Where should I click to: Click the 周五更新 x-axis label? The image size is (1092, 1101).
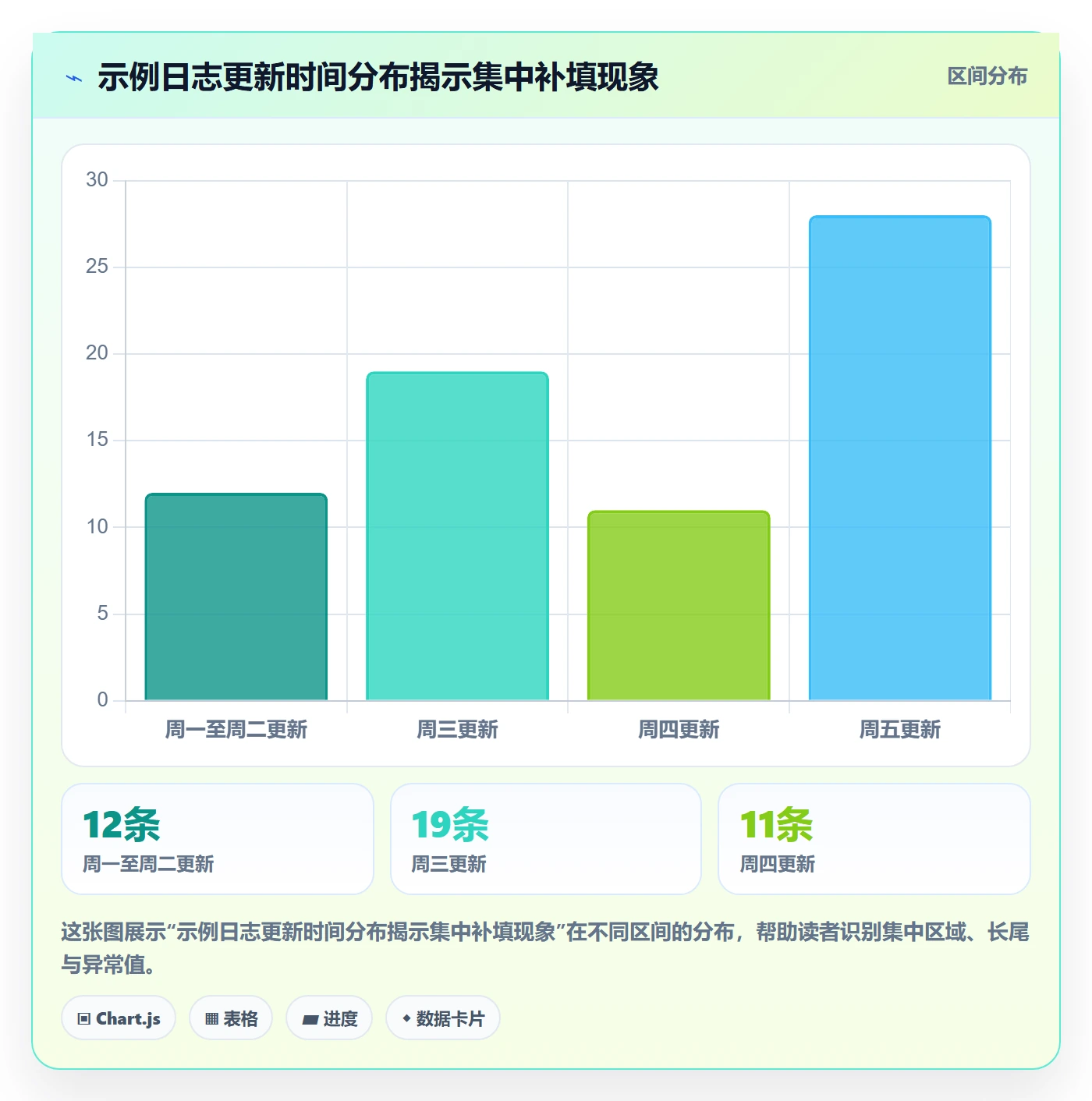[900, 730]
